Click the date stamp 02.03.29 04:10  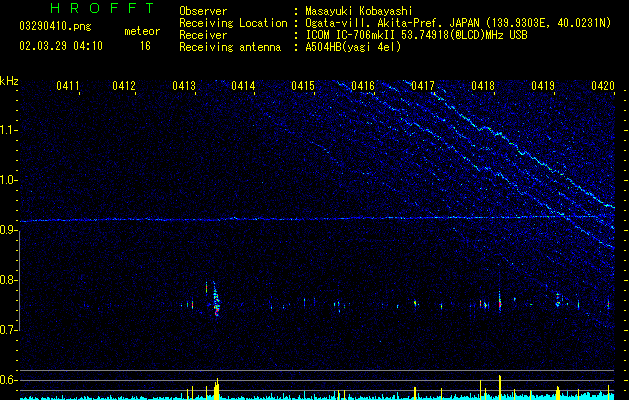click(x=61, y=46)
